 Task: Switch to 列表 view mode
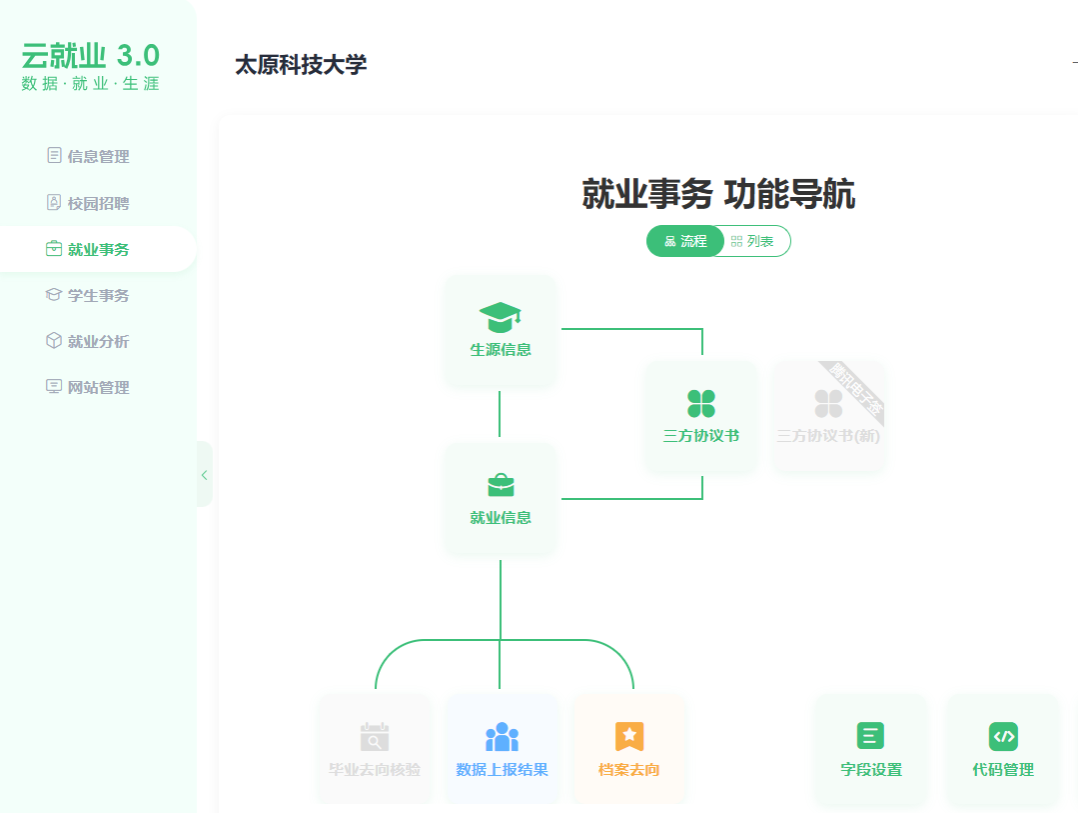[753, 241]
